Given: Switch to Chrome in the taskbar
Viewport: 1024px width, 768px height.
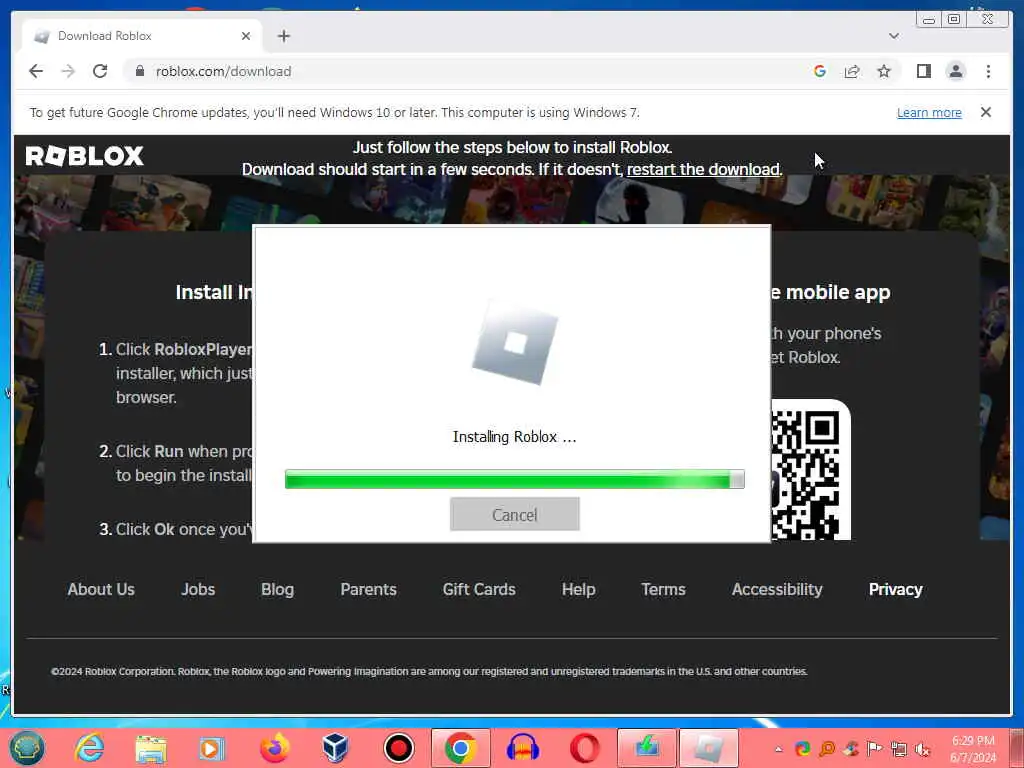Looking at the screenshot, I should point(460,748).
